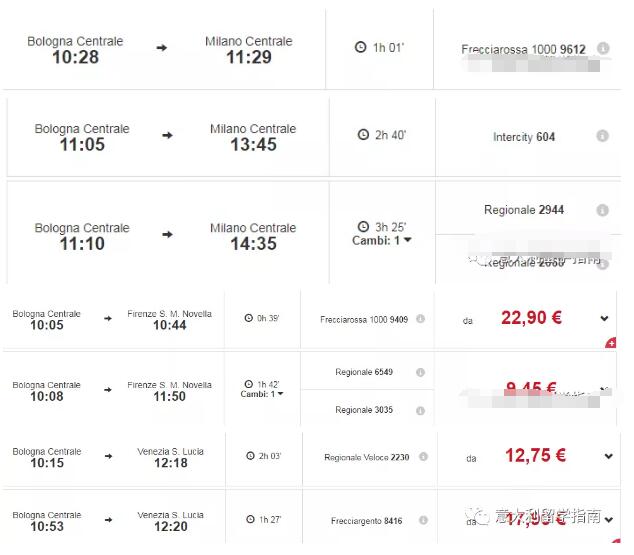Click info icon next to Intercity 604
The image size is (634, 555).
coord(602,135)
